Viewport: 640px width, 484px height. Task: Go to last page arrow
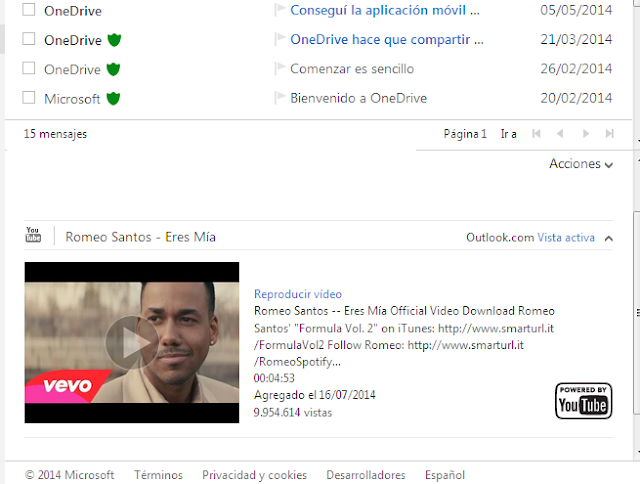[610, 133]
